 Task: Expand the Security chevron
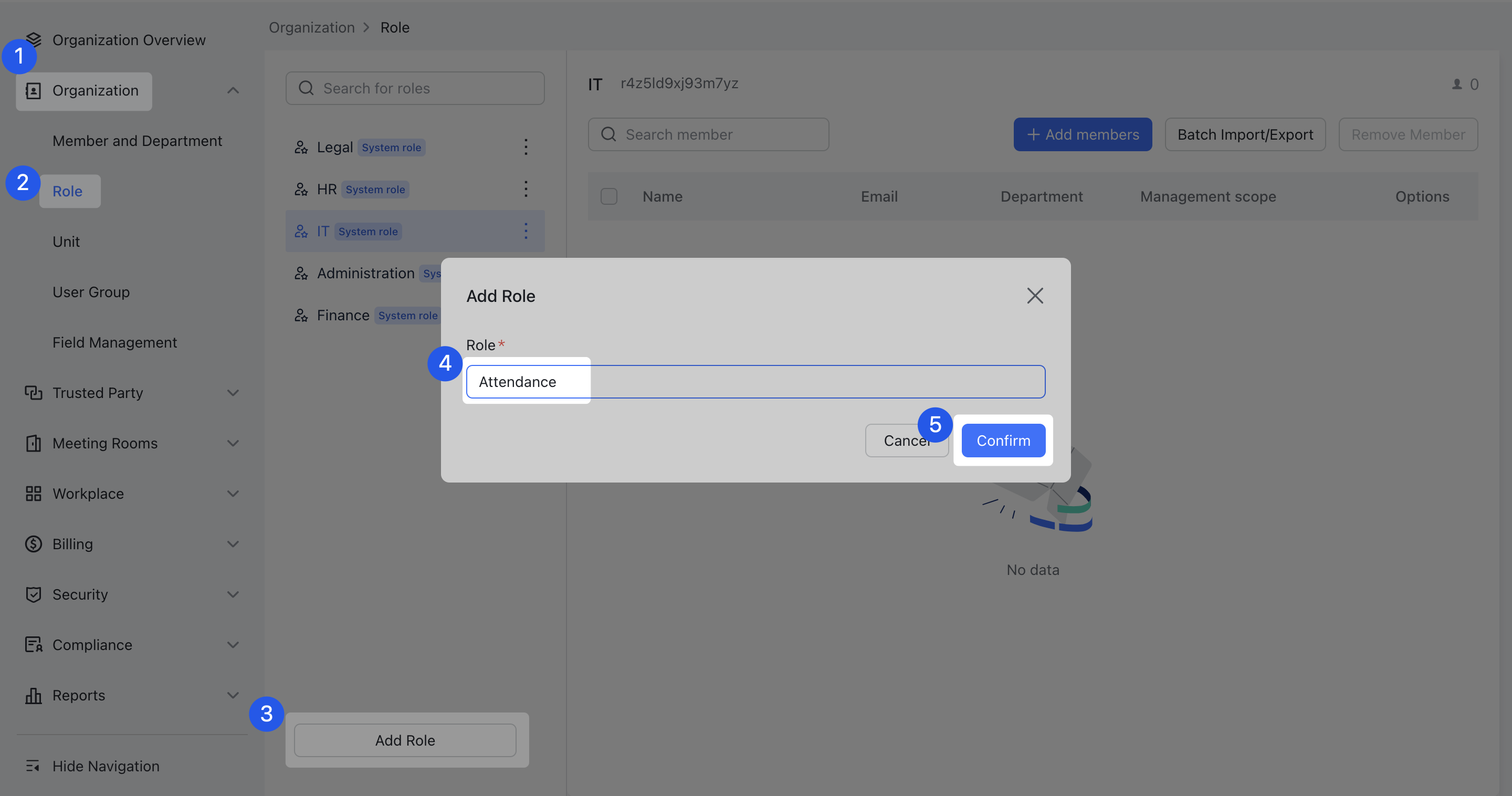point(233,595)
